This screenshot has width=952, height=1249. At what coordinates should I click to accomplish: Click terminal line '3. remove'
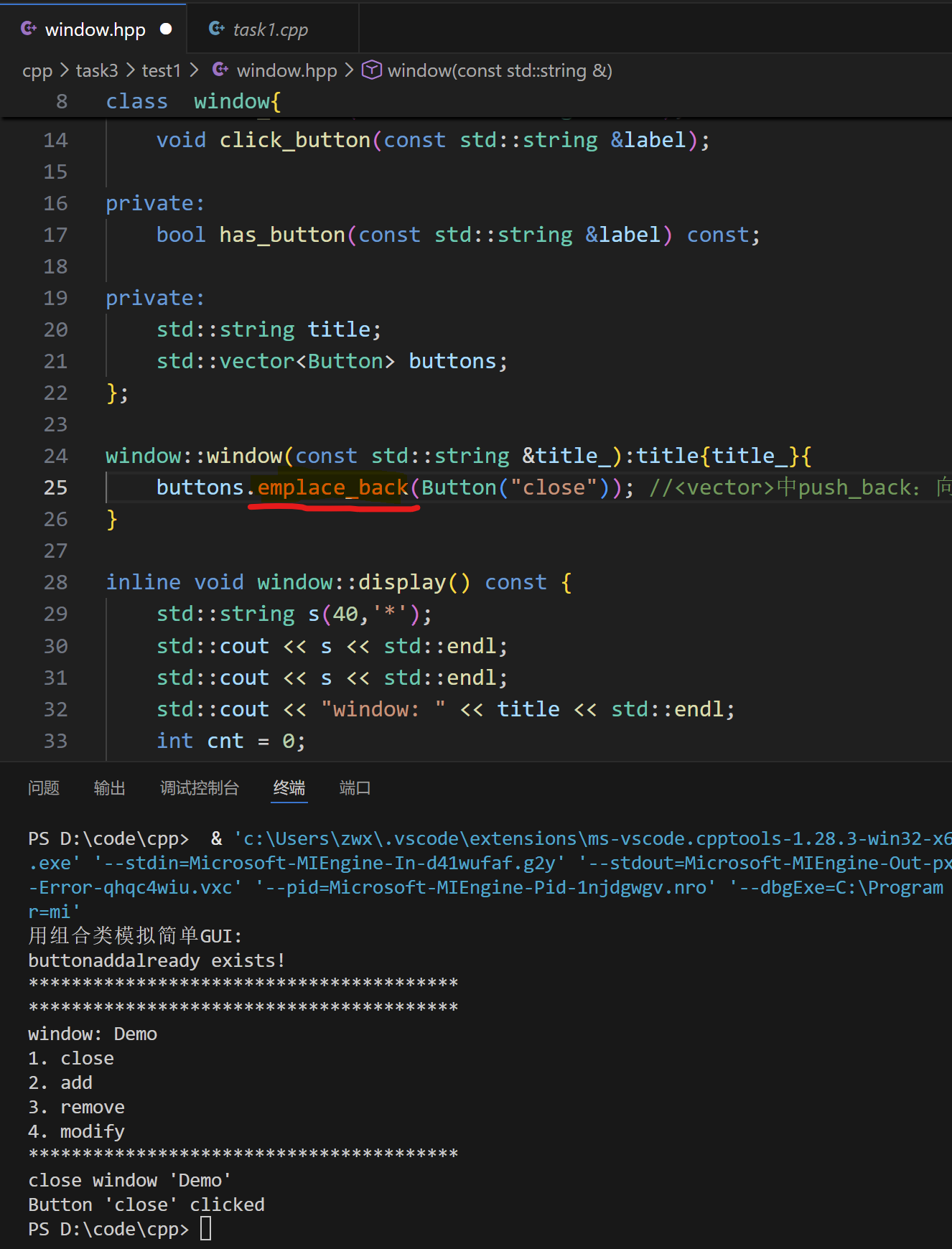click(76, 1108)
